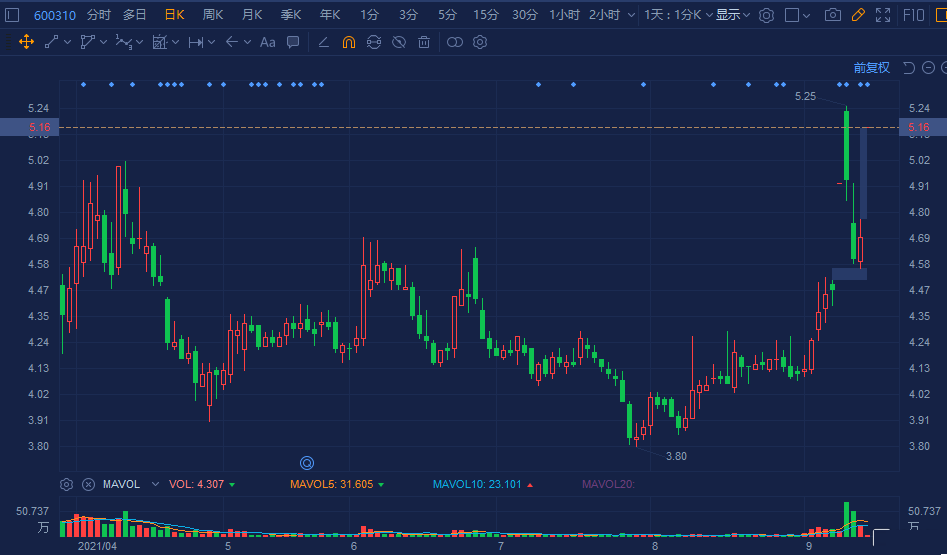Click the zoom out minus circle icon
947x555 pixels.
click(929, 68)
